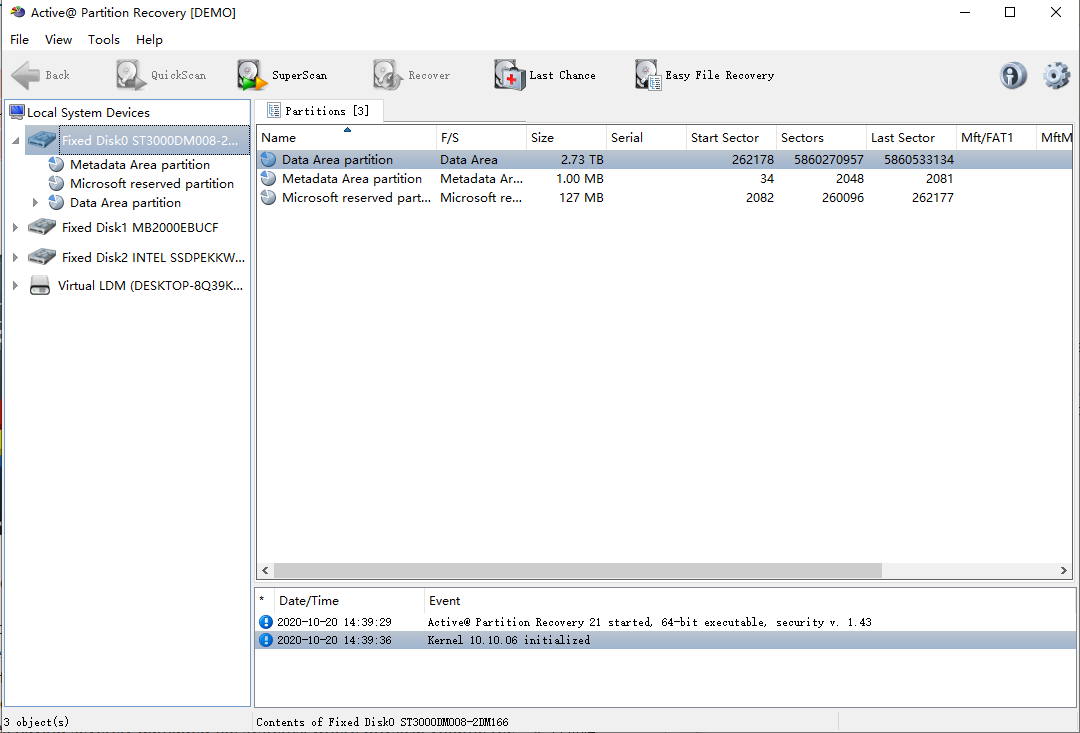Open the info/about icon
Viewport: 1080px width, 733px height.
point(1012,75)
